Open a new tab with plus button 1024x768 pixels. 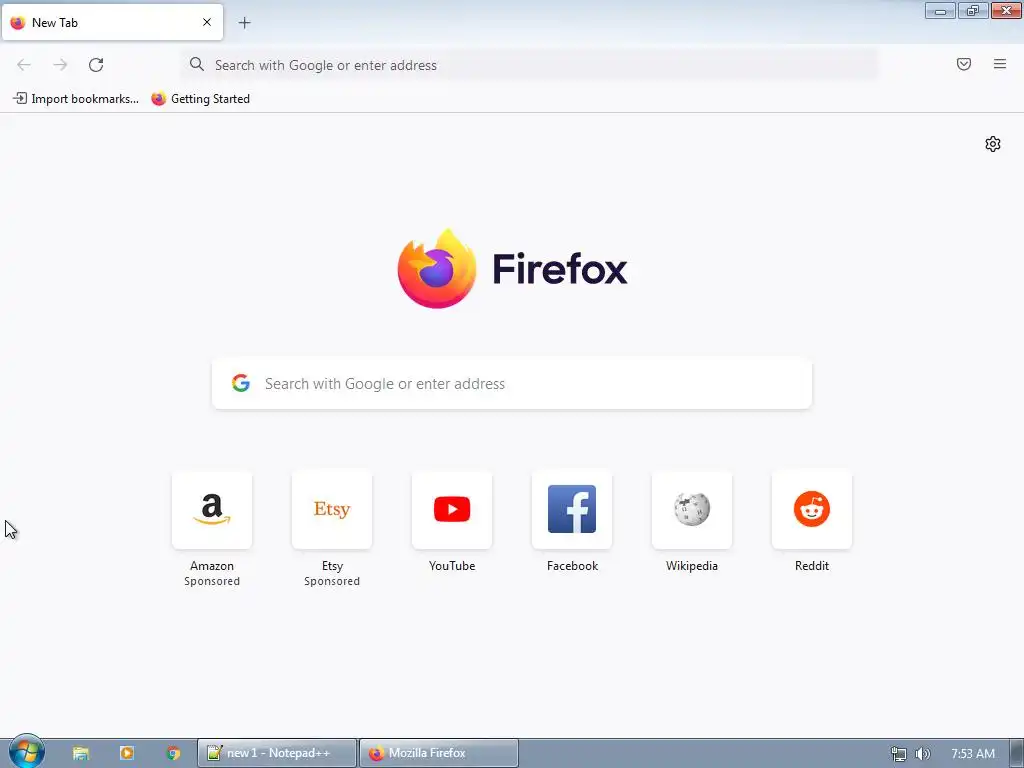(244, 23)
